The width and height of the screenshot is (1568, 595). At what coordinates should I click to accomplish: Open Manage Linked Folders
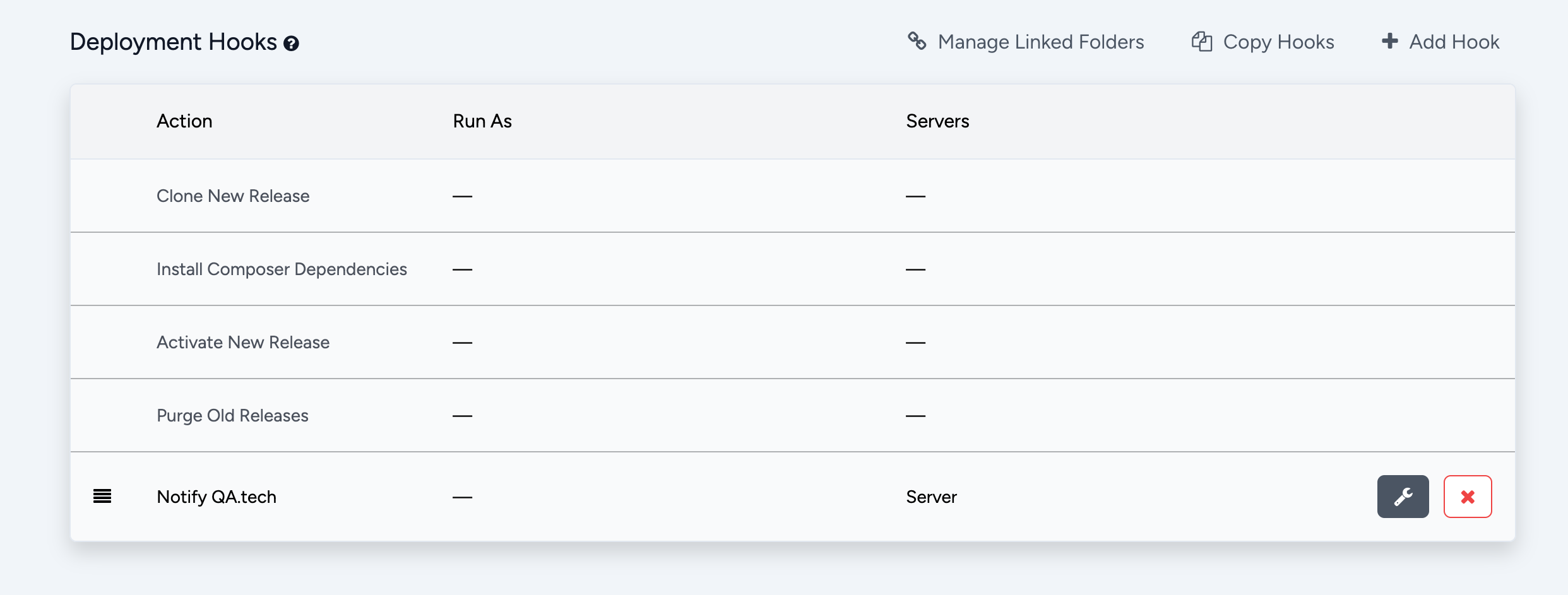point(1040,42)
